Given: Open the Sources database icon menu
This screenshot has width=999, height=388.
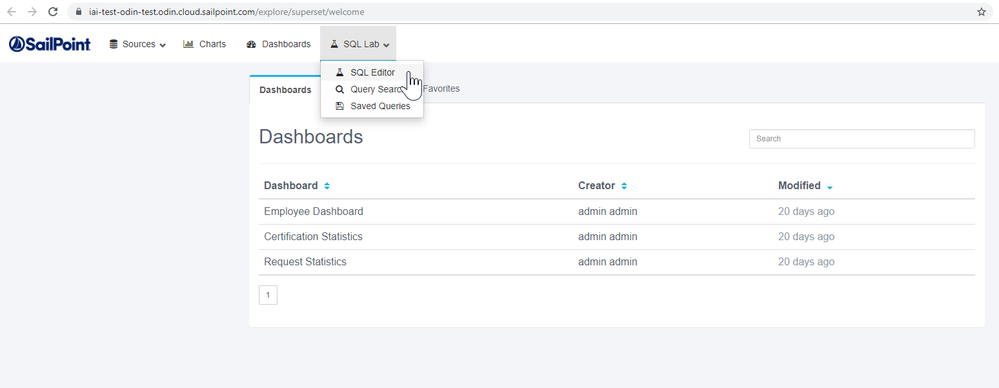Looking at the screenshot, I should [113, 44].
